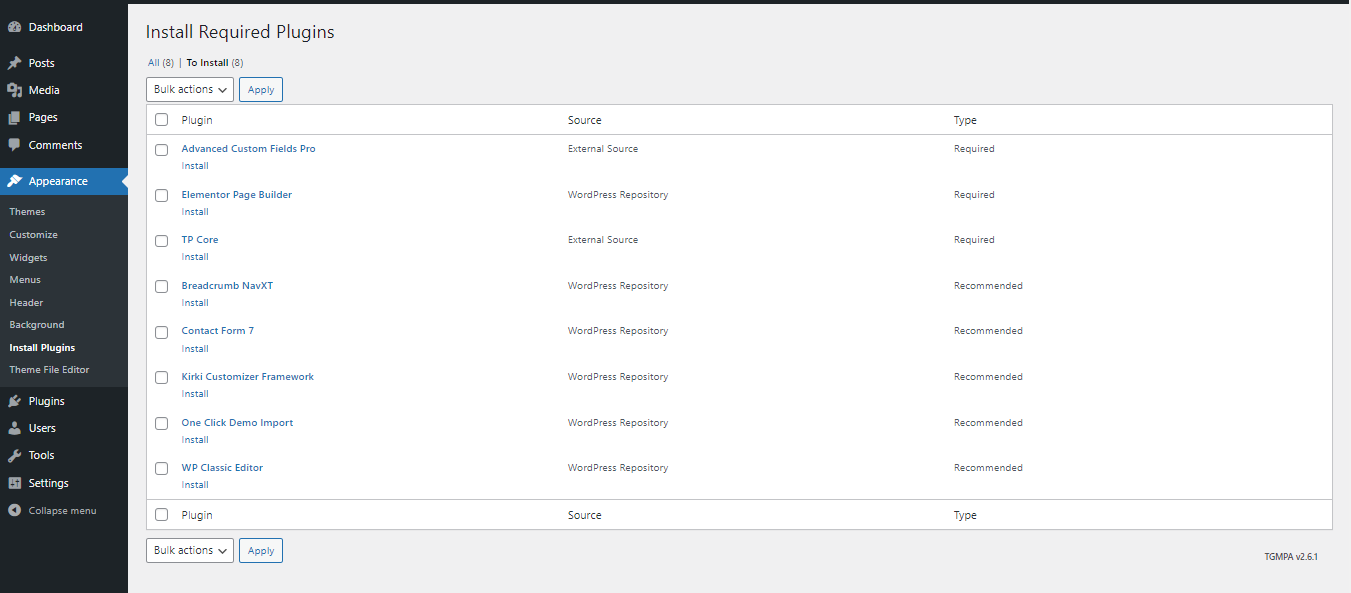Click the Plugin column header at top
1351x593 pixels.
[197, 120]
